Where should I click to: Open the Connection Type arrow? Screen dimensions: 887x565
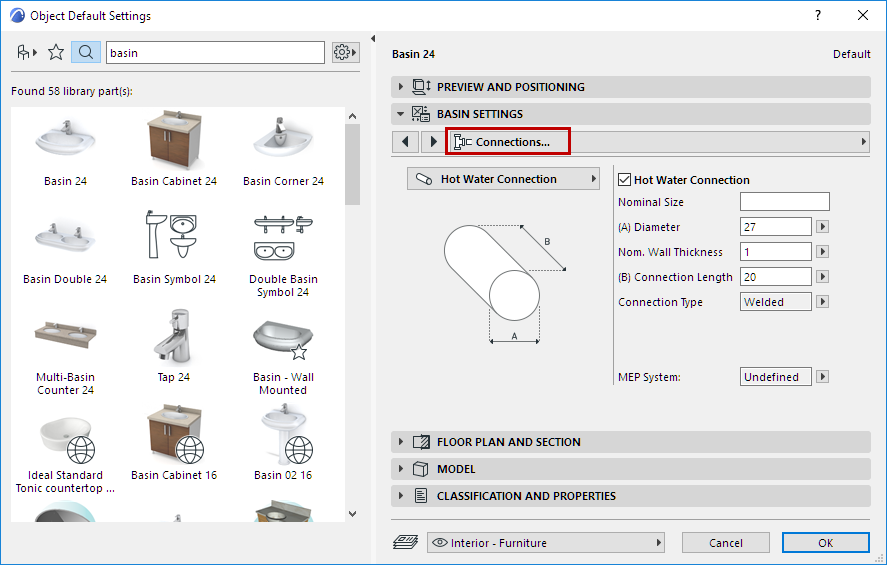(823, 301)
